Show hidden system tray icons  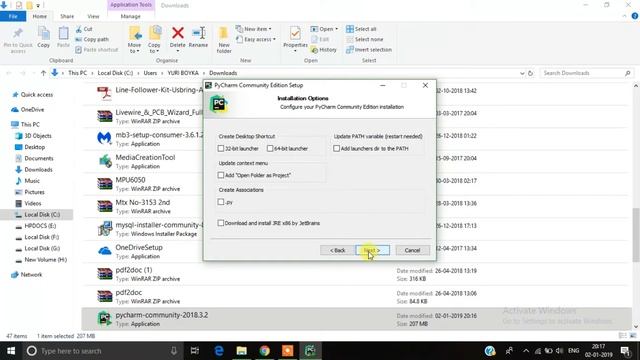(x=526, y=351)
